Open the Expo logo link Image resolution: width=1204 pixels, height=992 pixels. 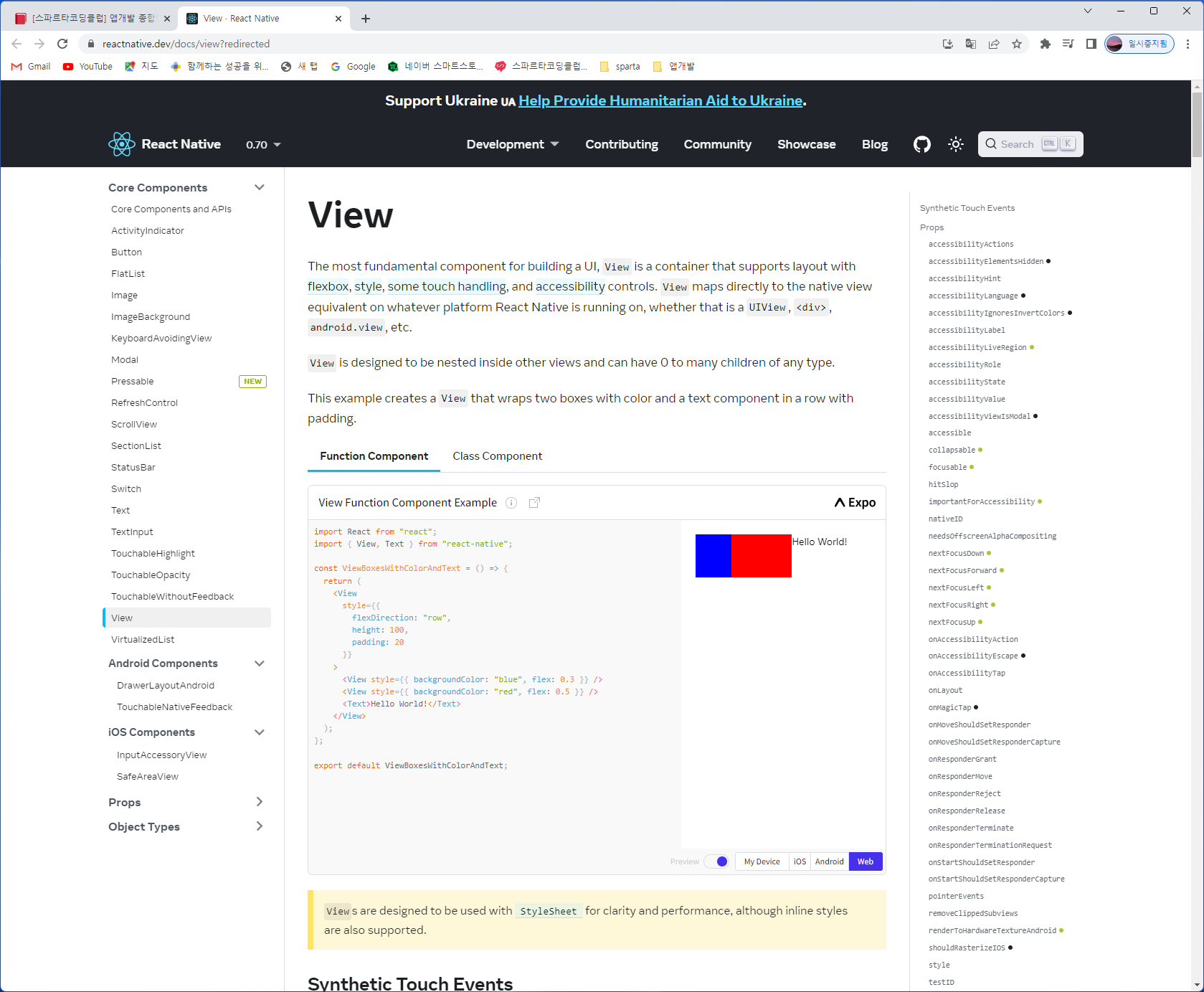point(855,503)
